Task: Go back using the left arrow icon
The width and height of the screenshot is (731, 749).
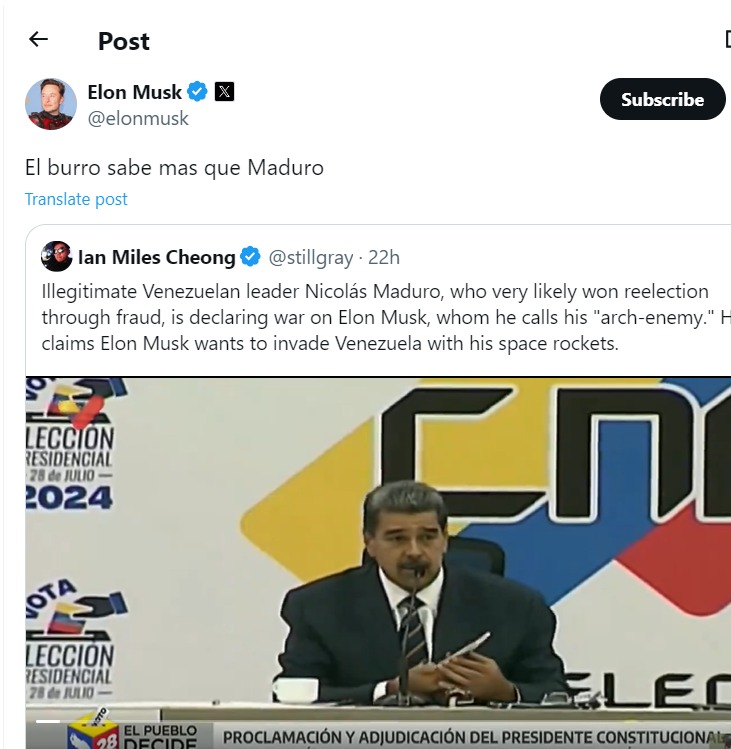Action: [38, 39]
